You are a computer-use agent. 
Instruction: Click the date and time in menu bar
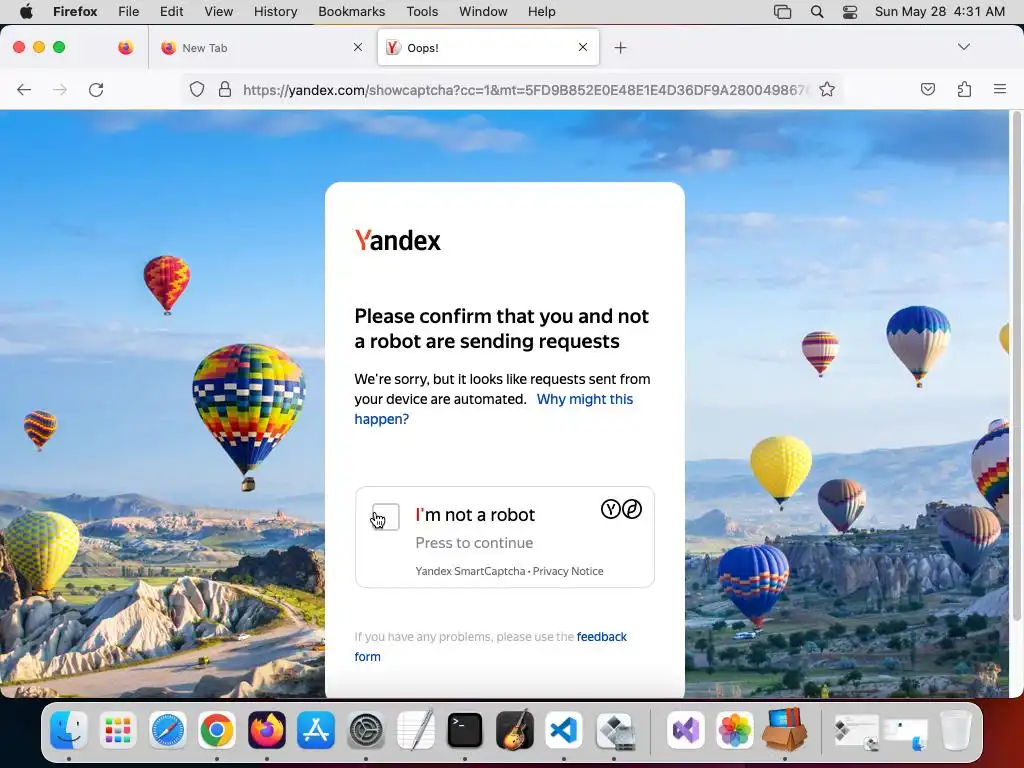[x=940, y=11]
